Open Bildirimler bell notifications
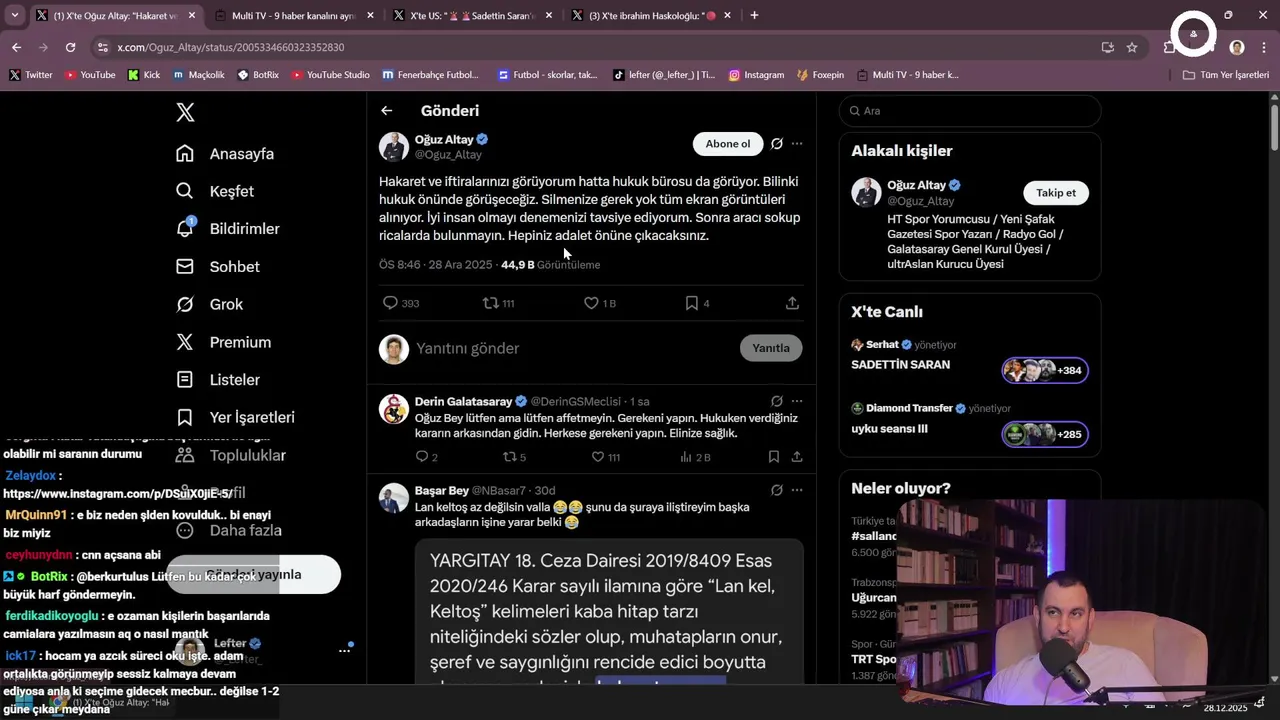The width and height of the screenshot is (1280, 720). click(x=185, y=228)
